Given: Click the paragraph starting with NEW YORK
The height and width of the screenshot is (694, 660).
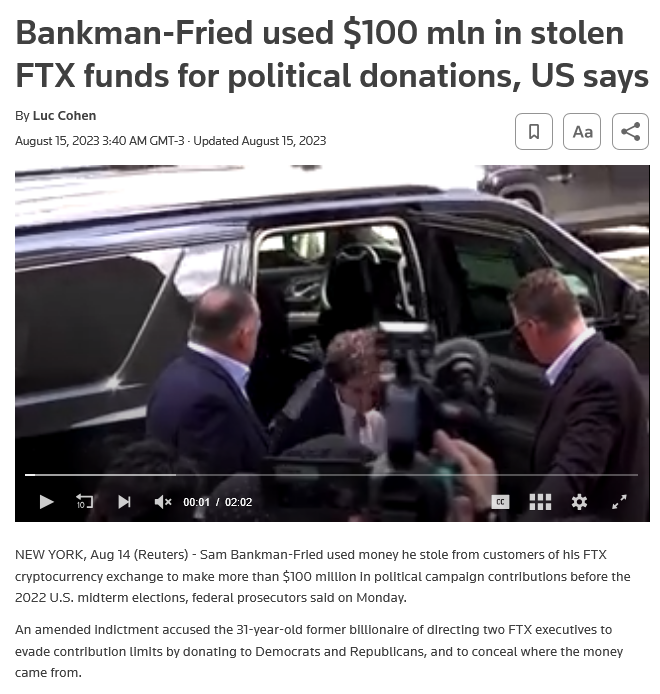Looking at the screenshot, I should (x=323, y=576).
